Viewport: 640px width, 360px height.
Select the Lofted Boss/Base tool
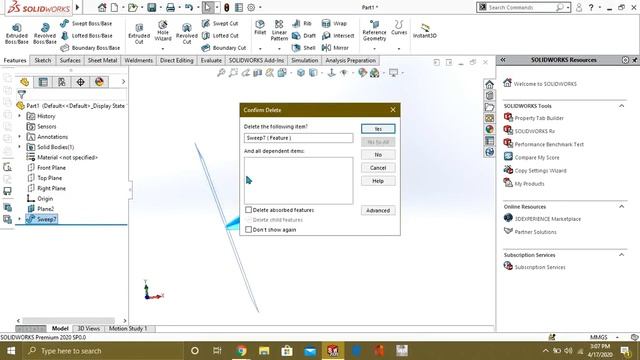point(86,36)
